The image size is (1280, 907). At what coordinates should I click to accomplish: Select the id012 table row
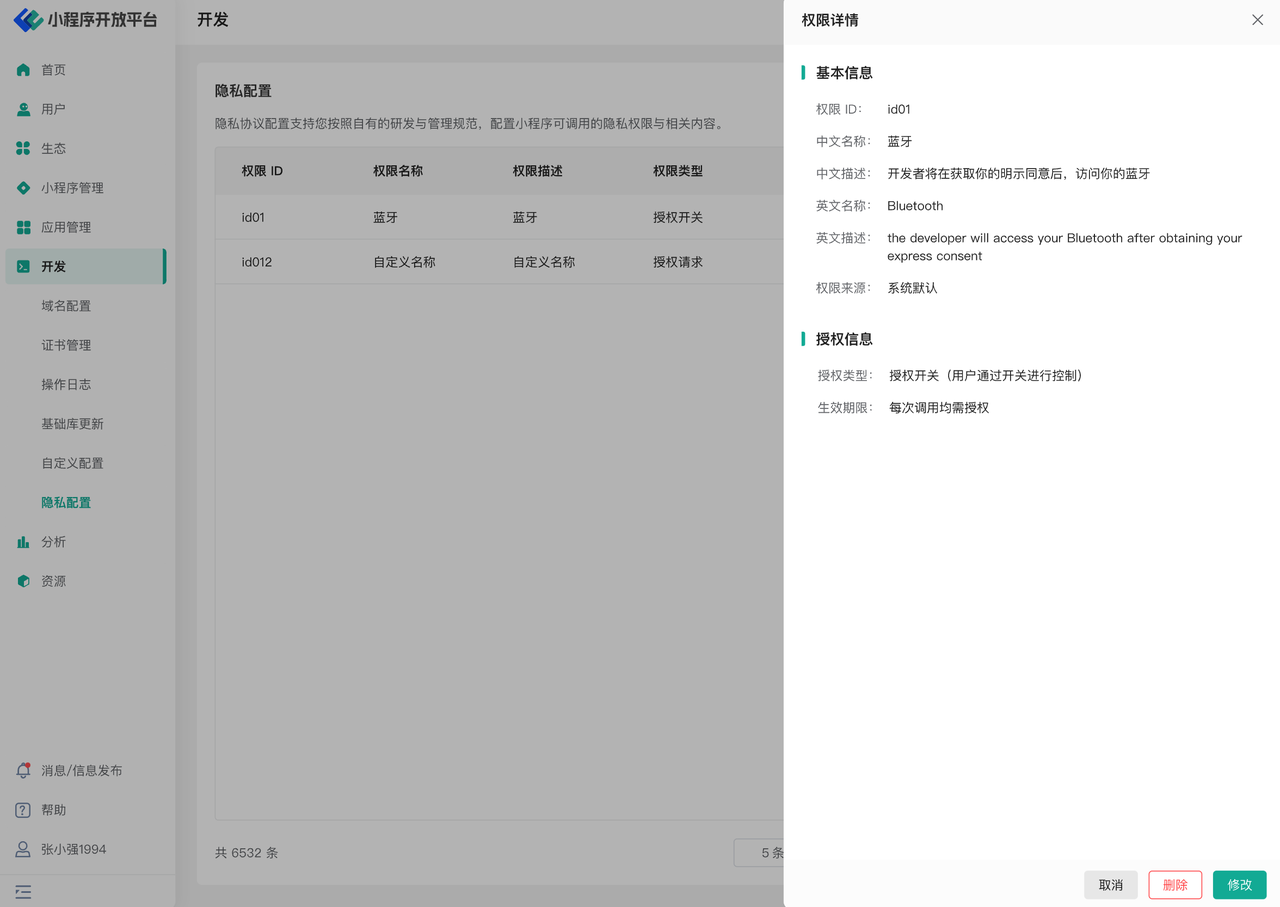click(498, 262)
